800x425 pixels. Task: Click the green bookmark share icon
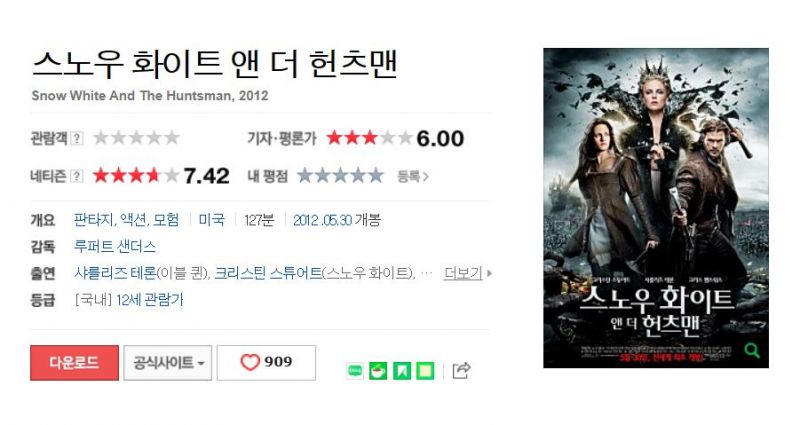(x=402, y=371)
